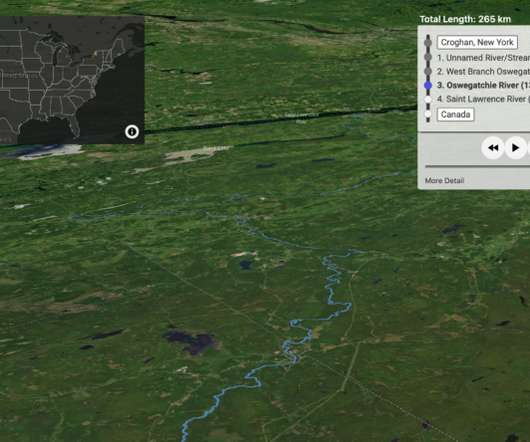This screenshot has height=442, width=530.
Task: Select the Croghan, New York start location
Action: coord(477,42)
